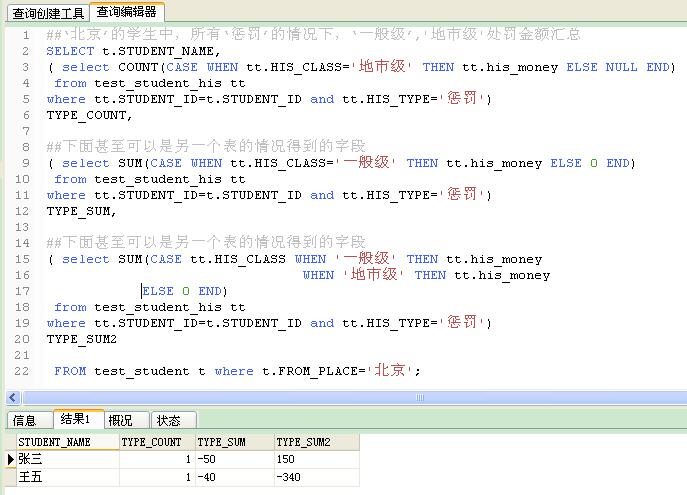The image size is (687, 495).
Task: Click line number 22 in the gutter
Action: coord(22,371)
